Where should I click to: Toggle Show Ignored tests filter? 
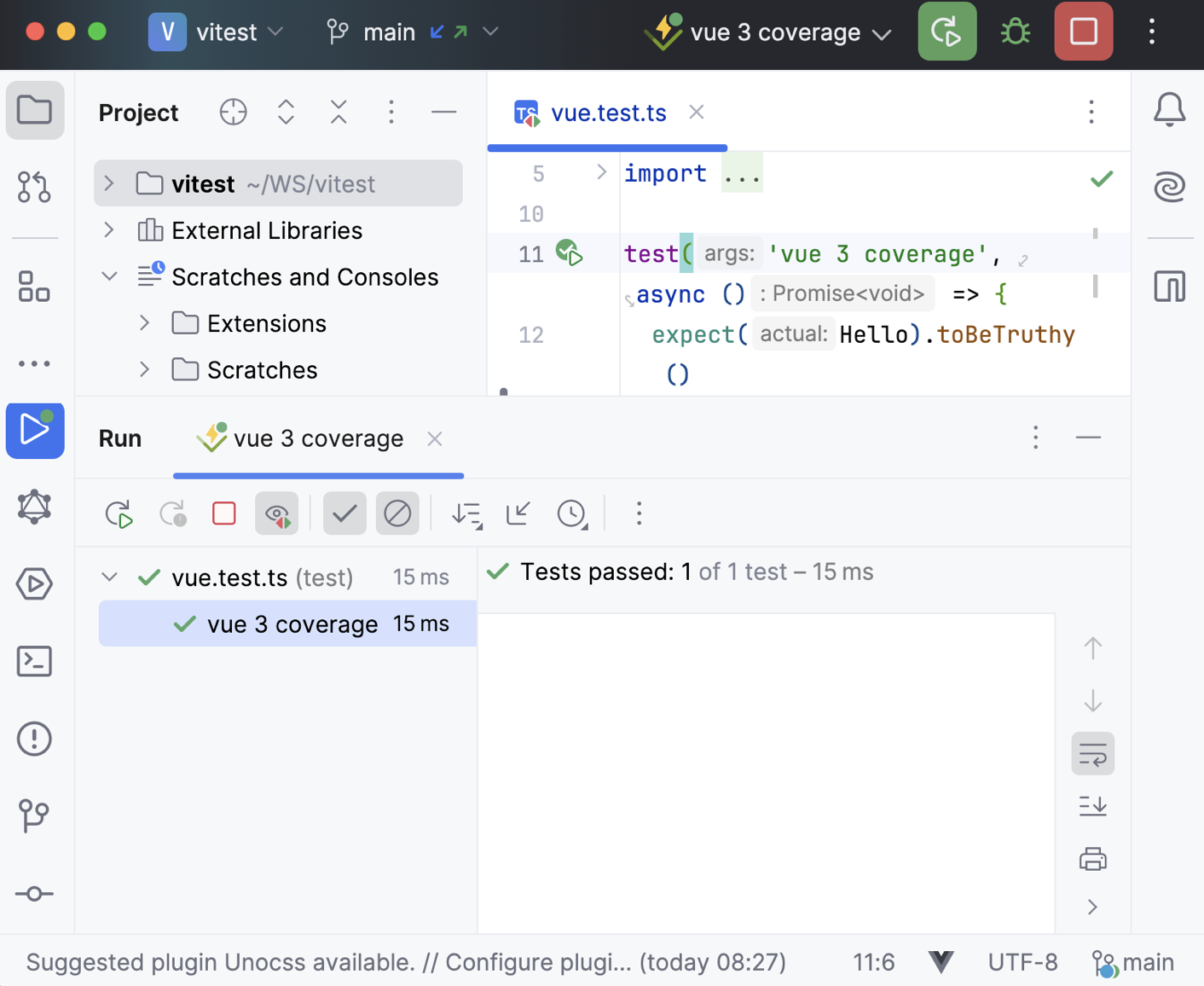tap(397, 513)
